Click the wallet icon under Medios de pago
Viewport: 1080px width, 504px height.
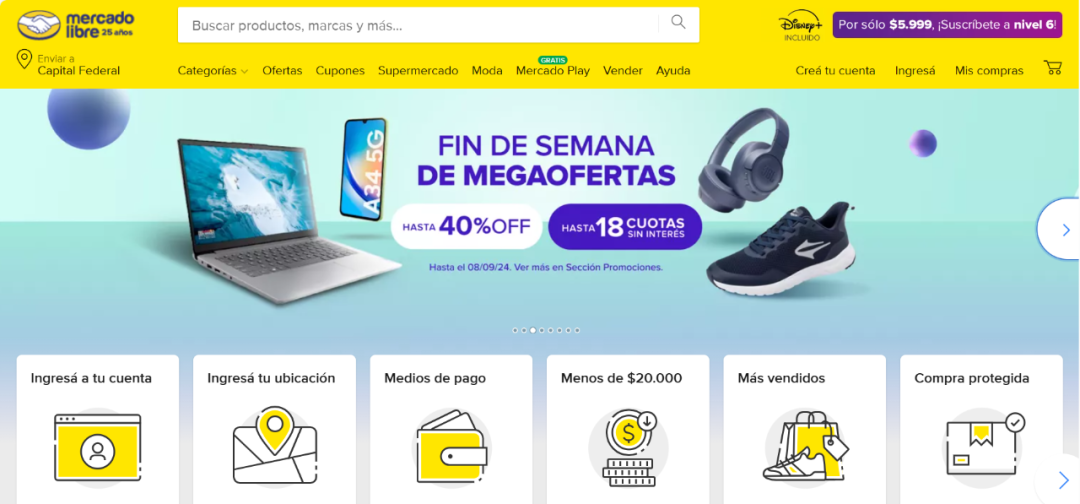coord(452,445)
